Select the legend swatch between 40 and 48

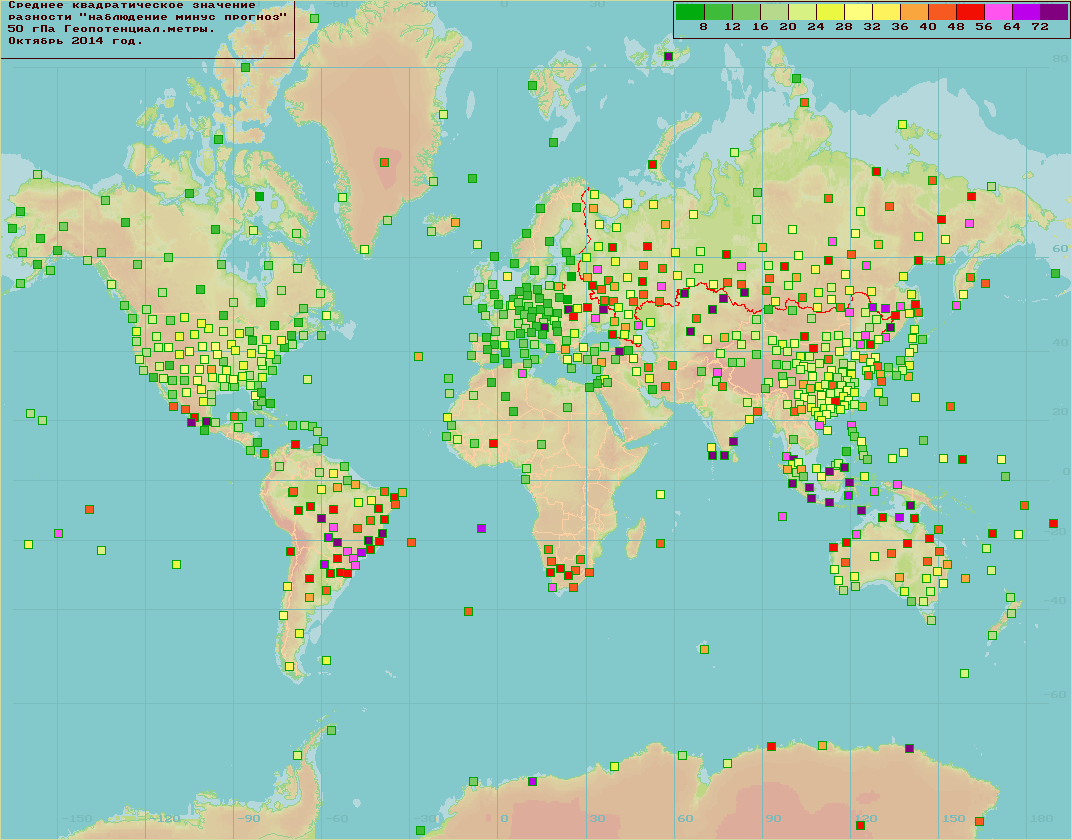coord(942,11)
